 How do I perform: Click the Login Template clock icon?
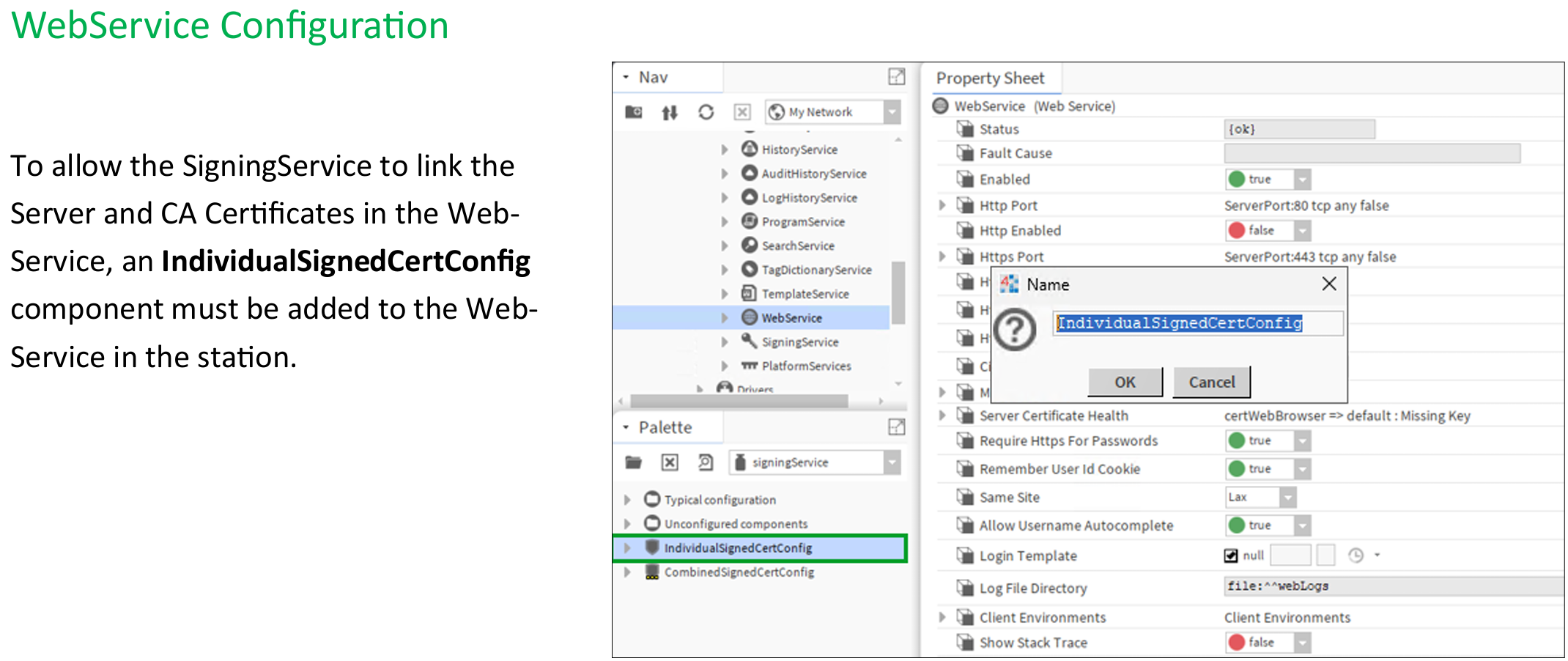[x=1356, y=555]
